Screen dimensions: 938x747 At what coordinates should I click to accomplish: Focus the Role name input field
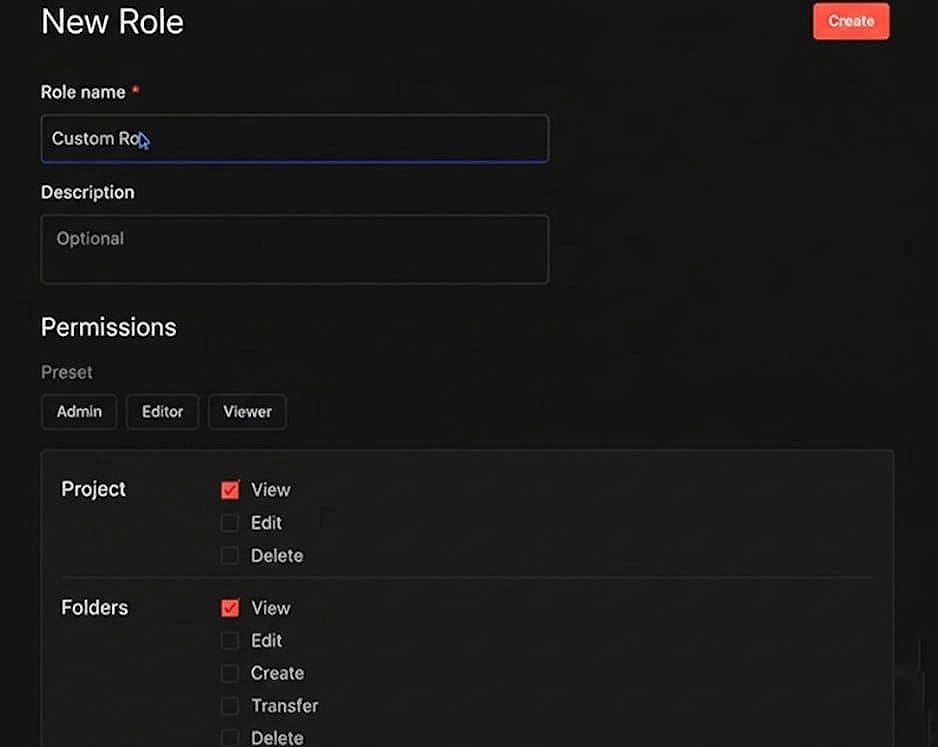point(294,139)
